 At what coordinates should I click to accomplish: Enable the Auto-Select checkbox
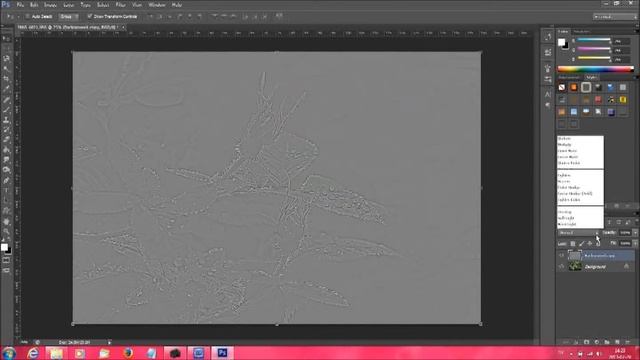point(27,16)
